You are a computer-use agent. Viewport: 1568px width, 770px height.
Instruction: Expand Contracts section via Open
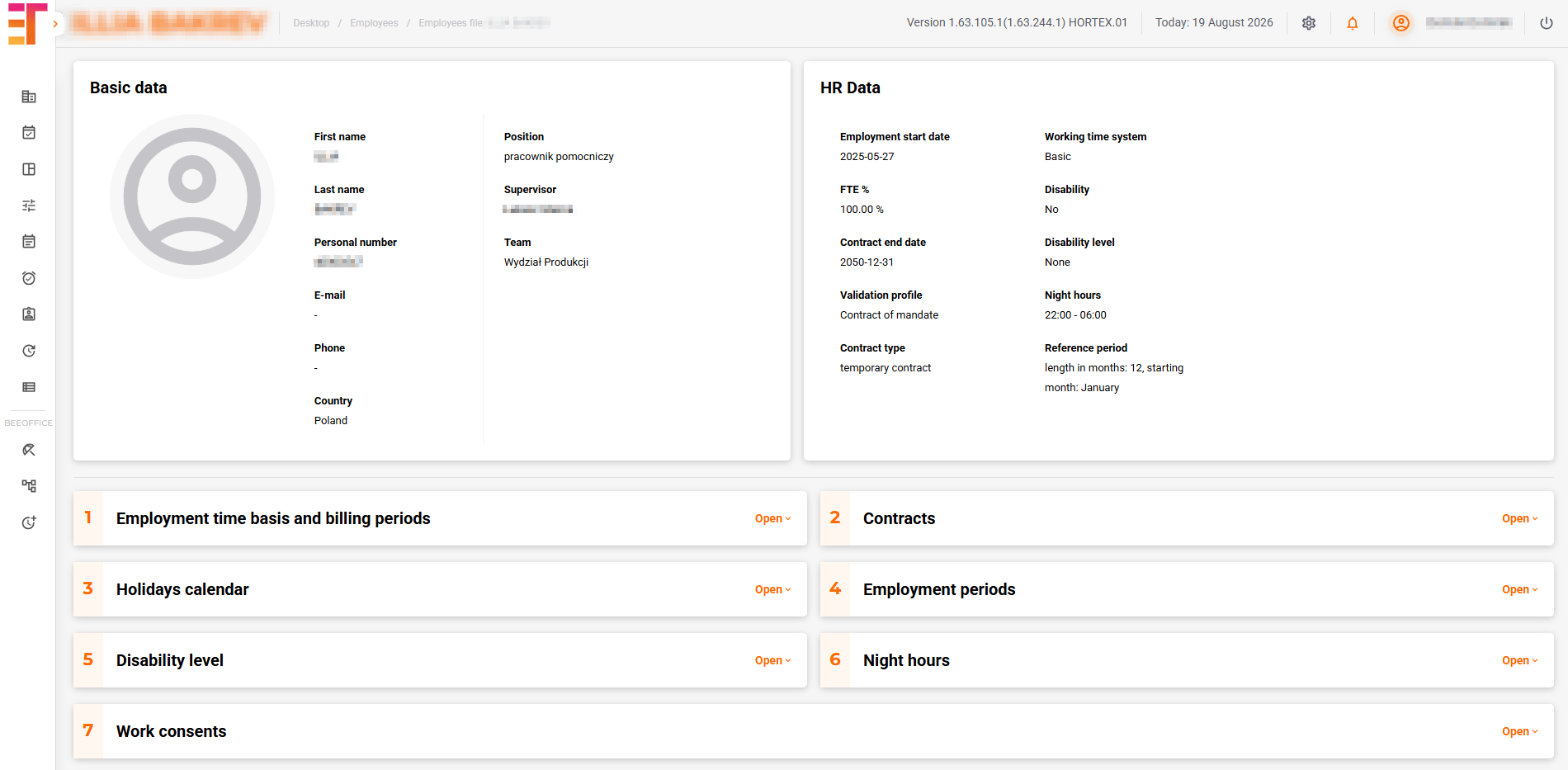[1520, 518]
